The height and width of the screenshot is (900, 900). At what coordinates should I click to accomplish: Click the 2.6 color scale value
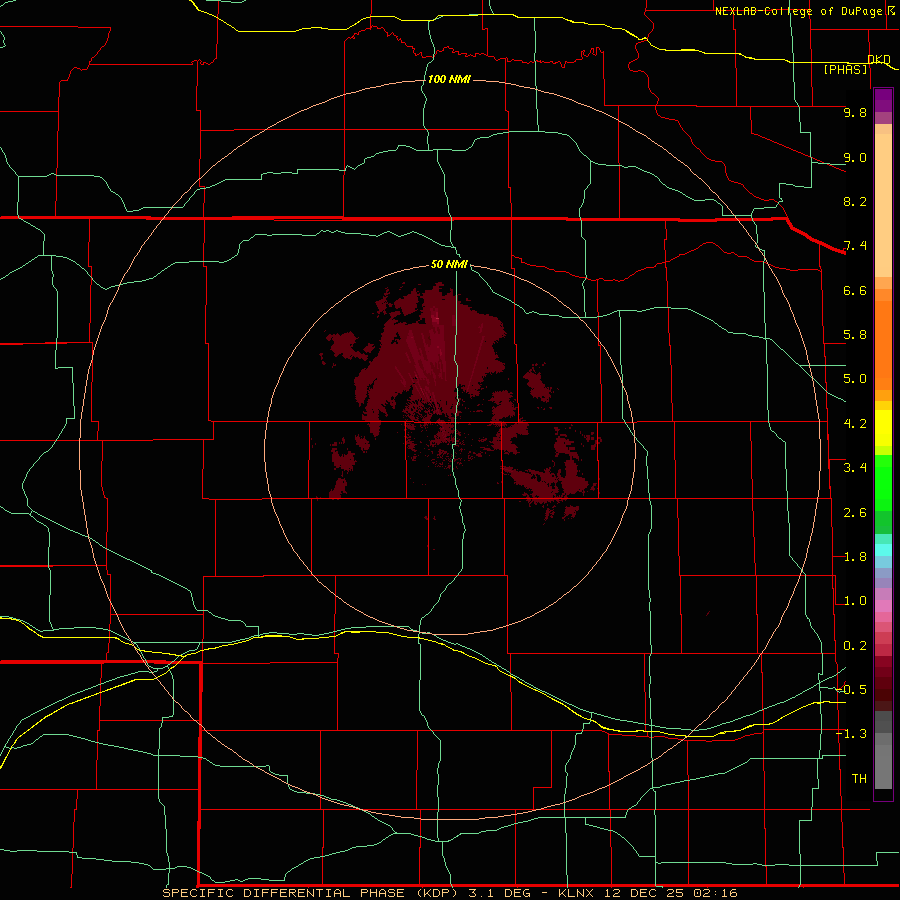855,513
